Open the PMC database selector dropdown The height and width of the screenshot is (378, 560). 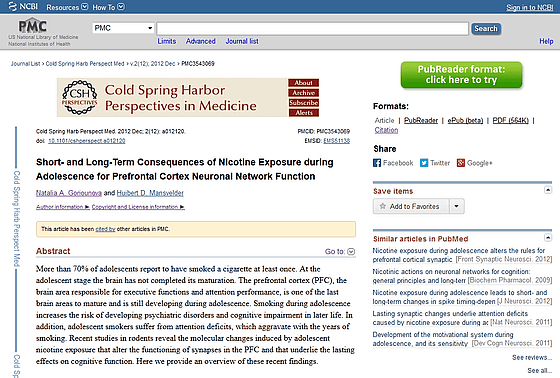[x=123, y=28]
